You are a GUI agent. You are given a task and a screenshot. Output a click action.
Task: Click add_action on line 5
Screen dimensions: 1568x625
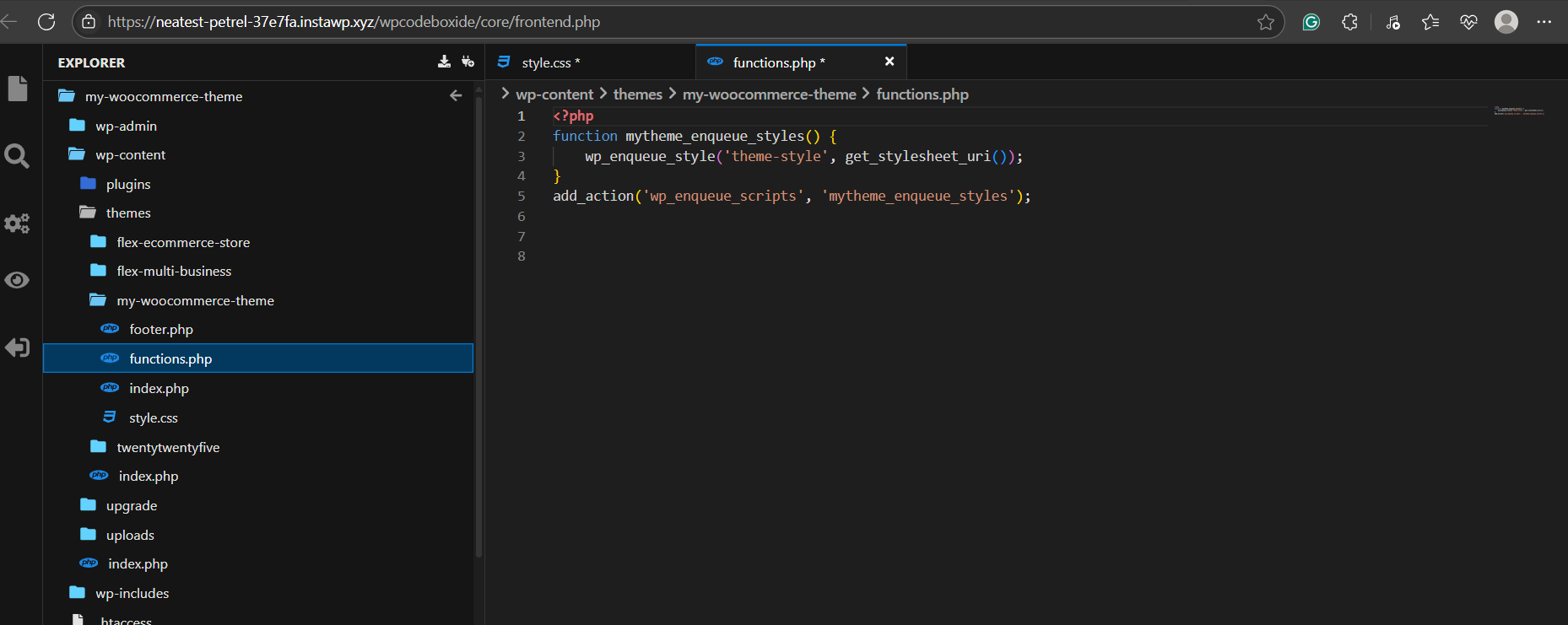click(x=593, y=196)
